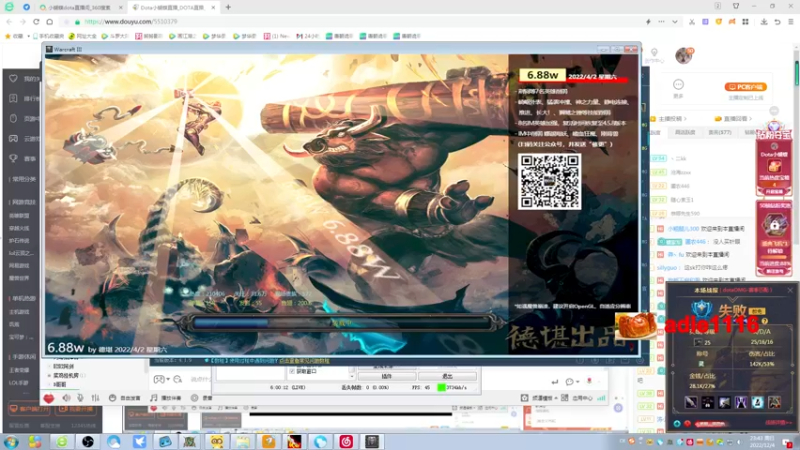
Task: Open the gamepad 云游戏 icon in the left sidebar
Action: pos(13,138)
